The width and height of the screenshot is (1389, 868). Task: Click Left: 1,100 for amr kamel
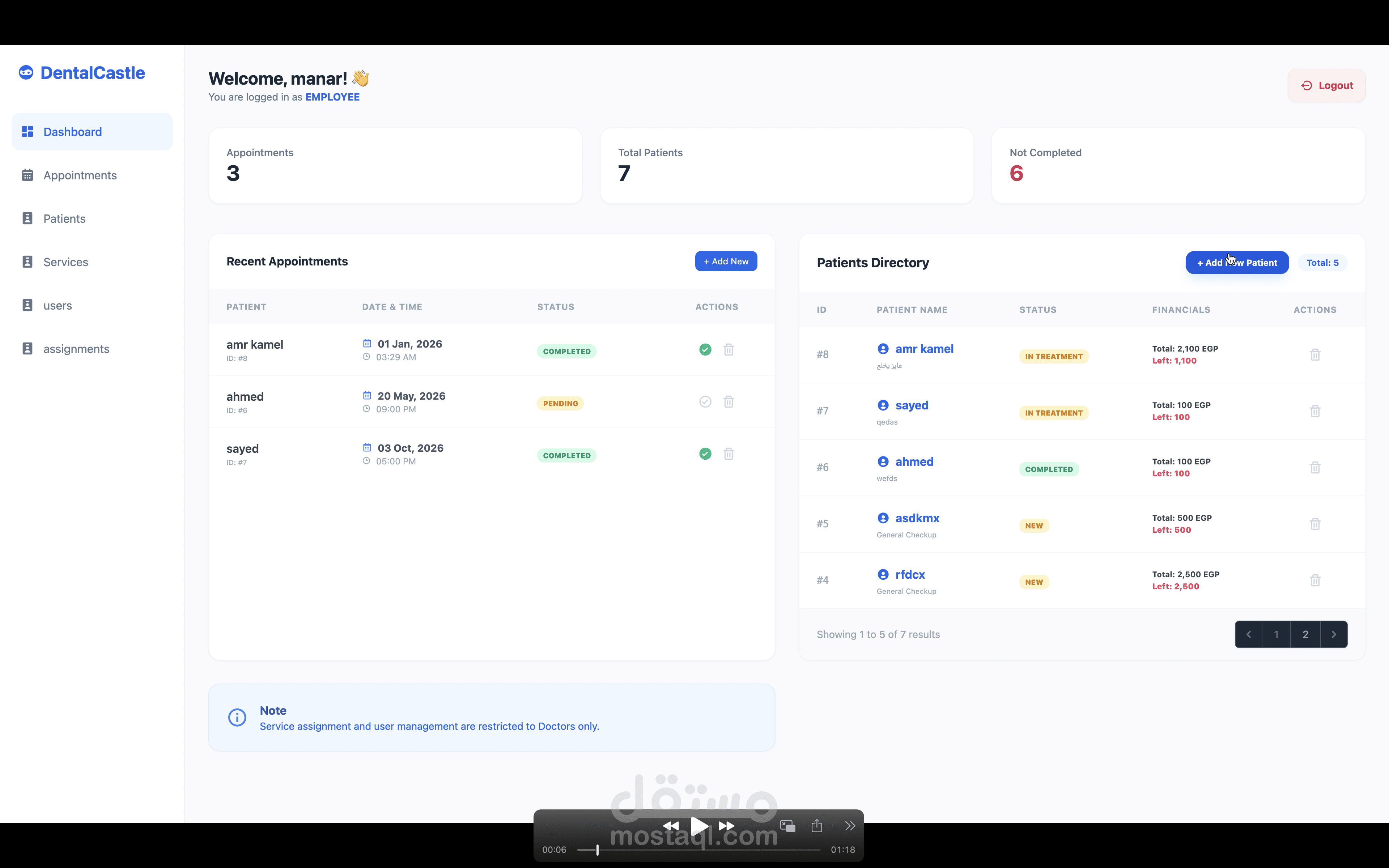pyautogui.click(x=1175, y=361)
